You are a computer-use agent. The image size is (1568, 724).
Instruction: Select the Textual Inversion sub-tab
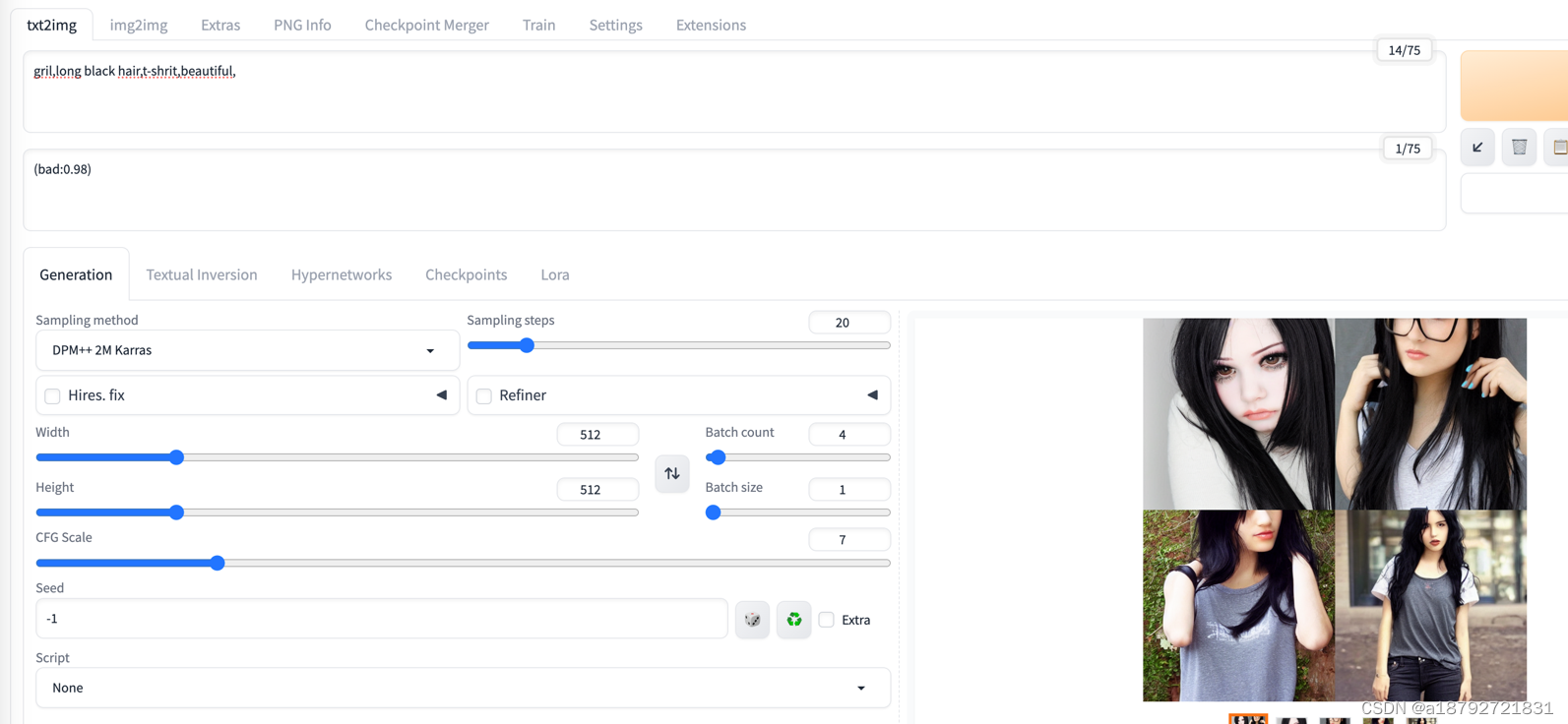(x=202, y=274)
